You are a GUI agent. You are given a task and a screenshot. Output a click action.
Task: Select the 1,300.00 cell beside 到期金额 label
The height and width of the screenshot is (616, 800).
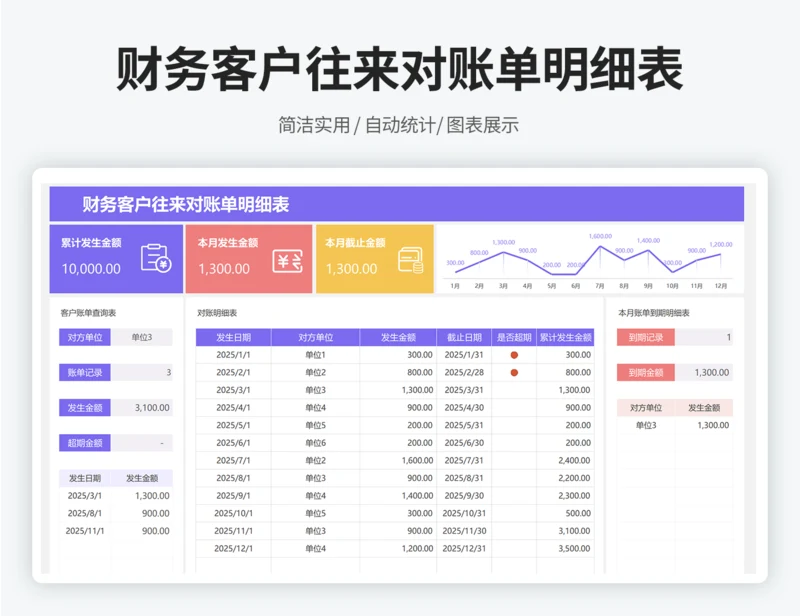(x=704, y=373)
